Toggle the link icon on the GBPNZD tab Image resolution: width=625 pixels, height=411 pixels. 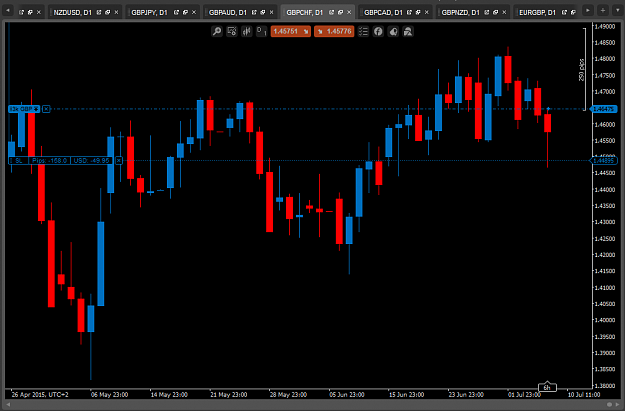coord(486,12)
